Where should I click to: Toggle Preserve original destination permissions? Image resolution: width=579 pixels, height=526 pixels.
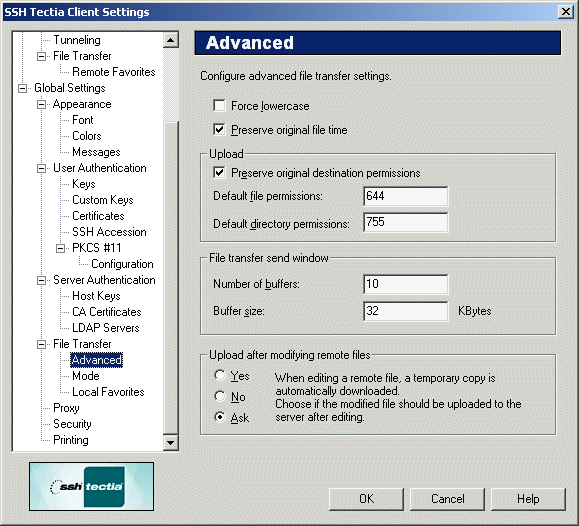219,173
